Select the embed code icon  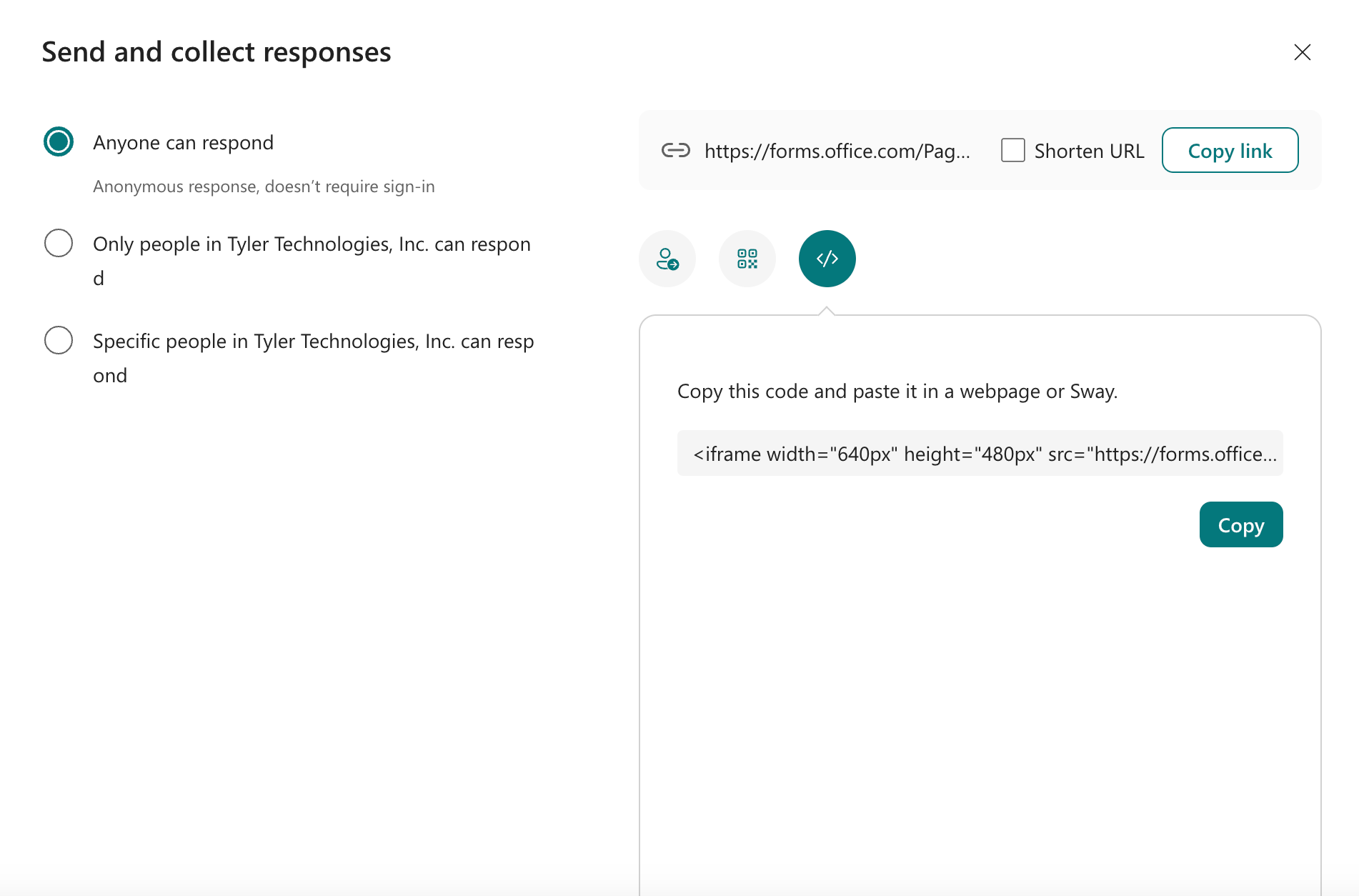(x=827, y=259)
